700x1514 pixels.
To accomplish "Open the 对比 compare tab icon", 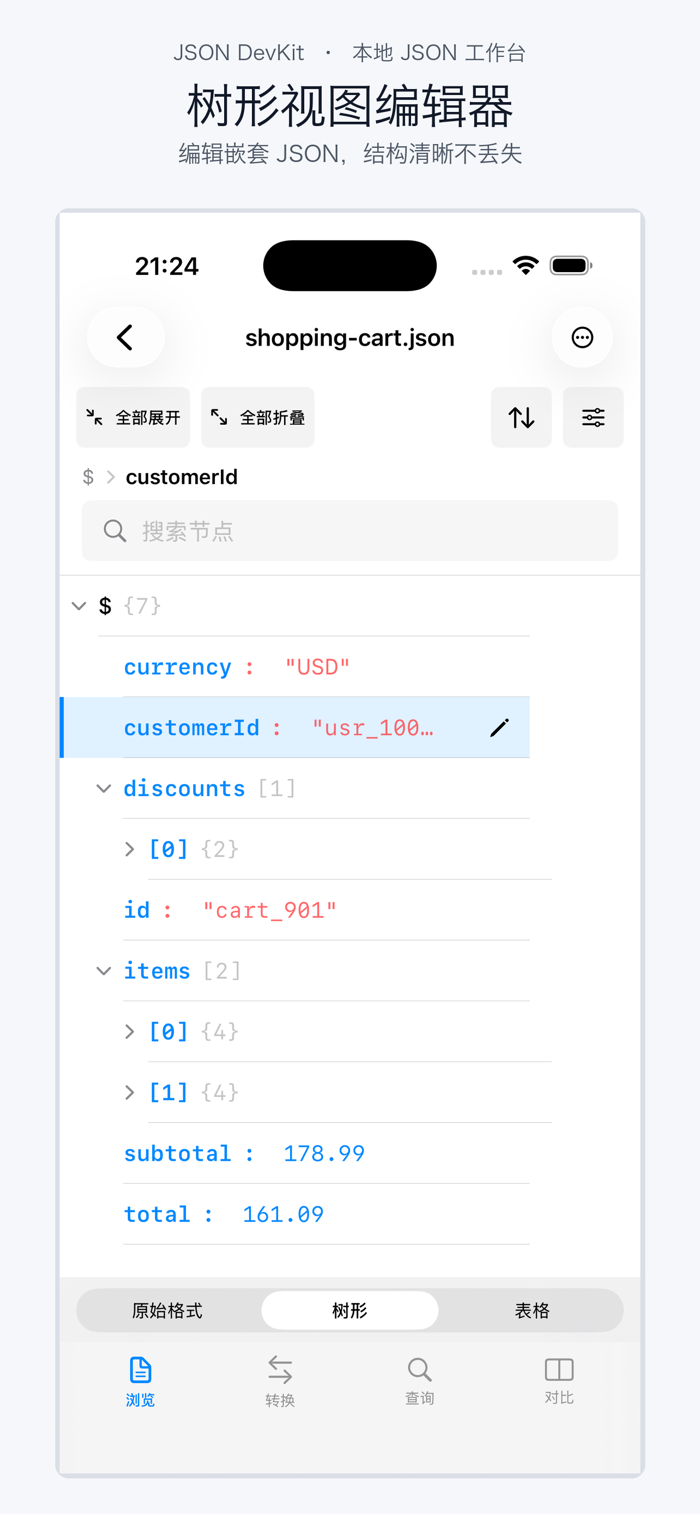I will 559,1369.
